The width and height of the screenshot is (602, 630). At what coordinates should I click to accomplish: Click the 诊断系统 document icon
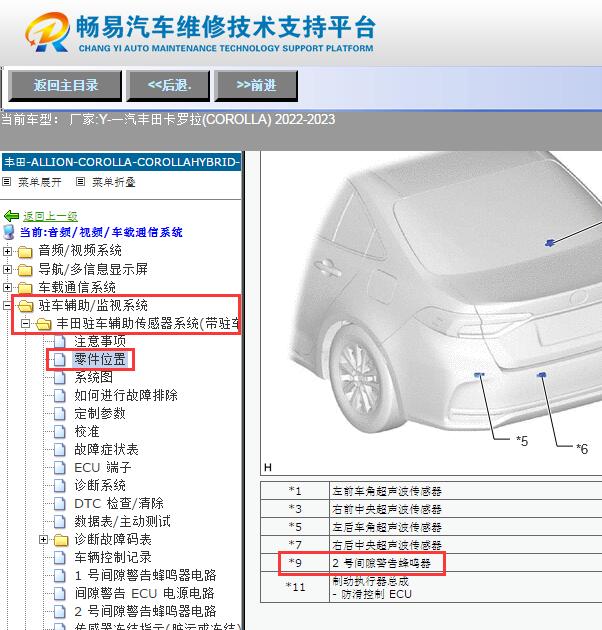59,486
